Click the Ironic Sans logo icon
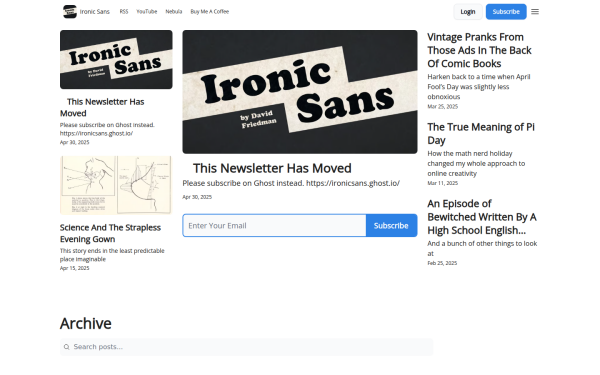This screenshot has height=375, width=600. (70, 11)
